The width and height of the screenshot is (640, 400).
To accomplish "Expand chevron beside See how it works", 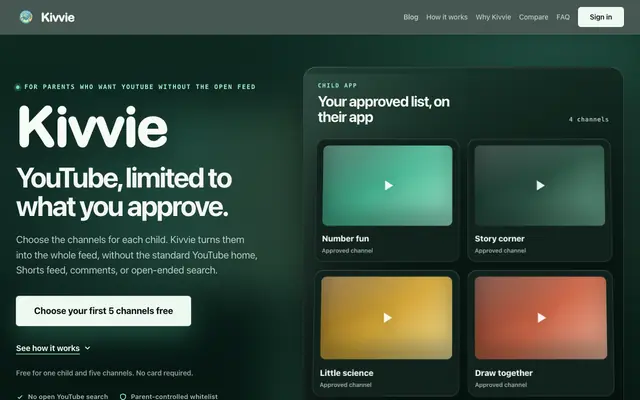I will 87,348.
